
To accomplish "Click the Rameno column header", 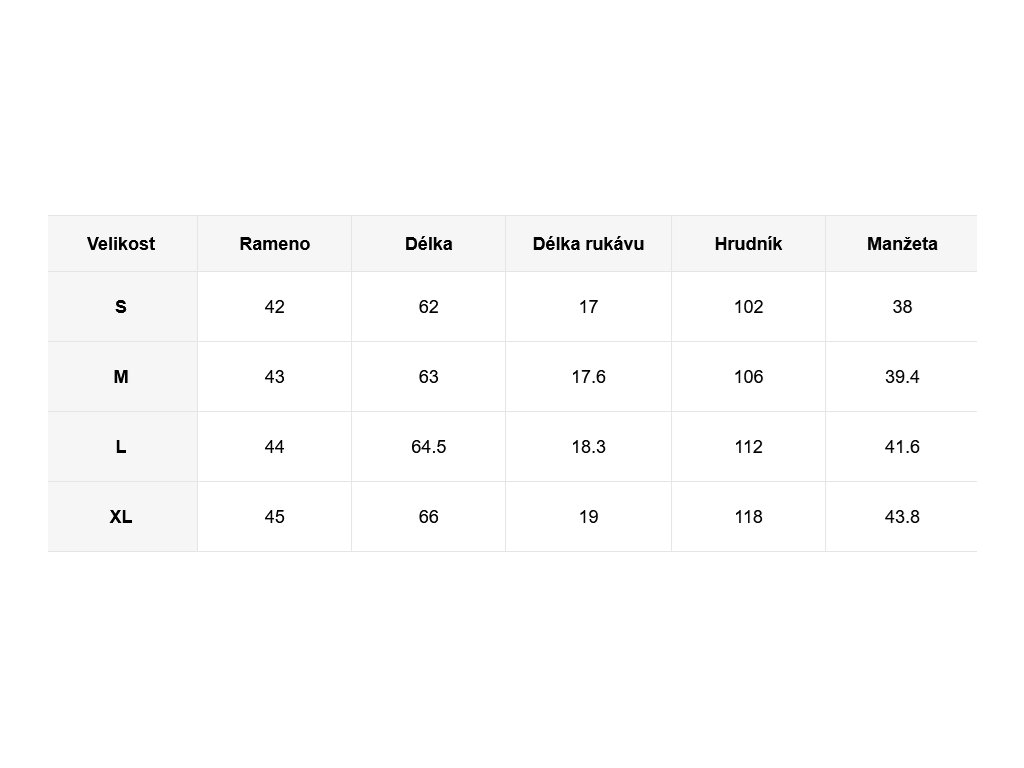I will [x=275, y=244].
